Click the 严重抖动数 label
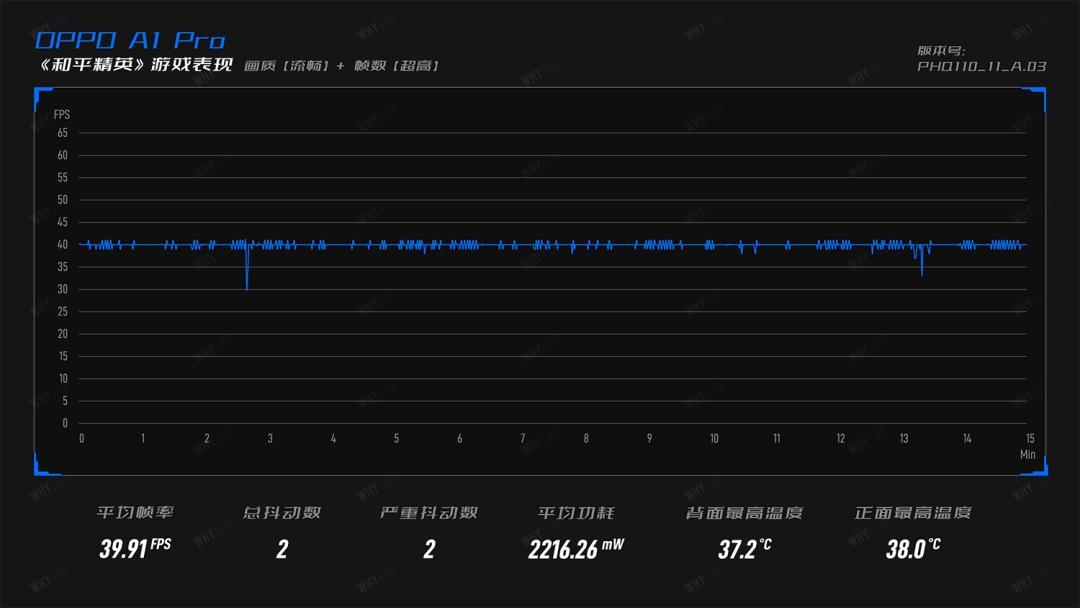Image resolution: width=1080 pixels, height=608 pixels. (428, 512)
